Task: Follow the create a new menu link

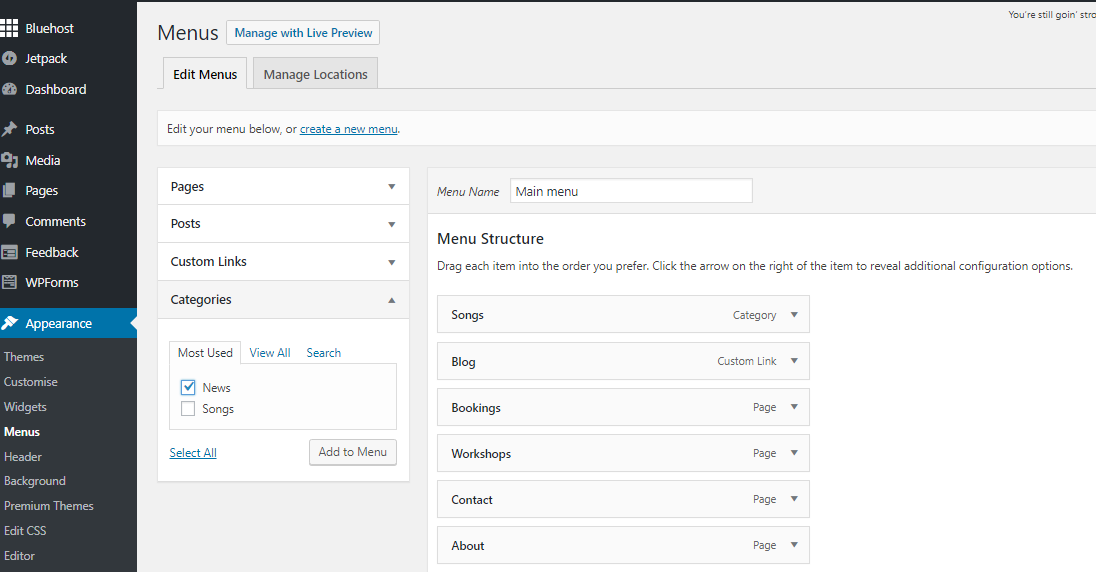Action: tap(349, 129)
